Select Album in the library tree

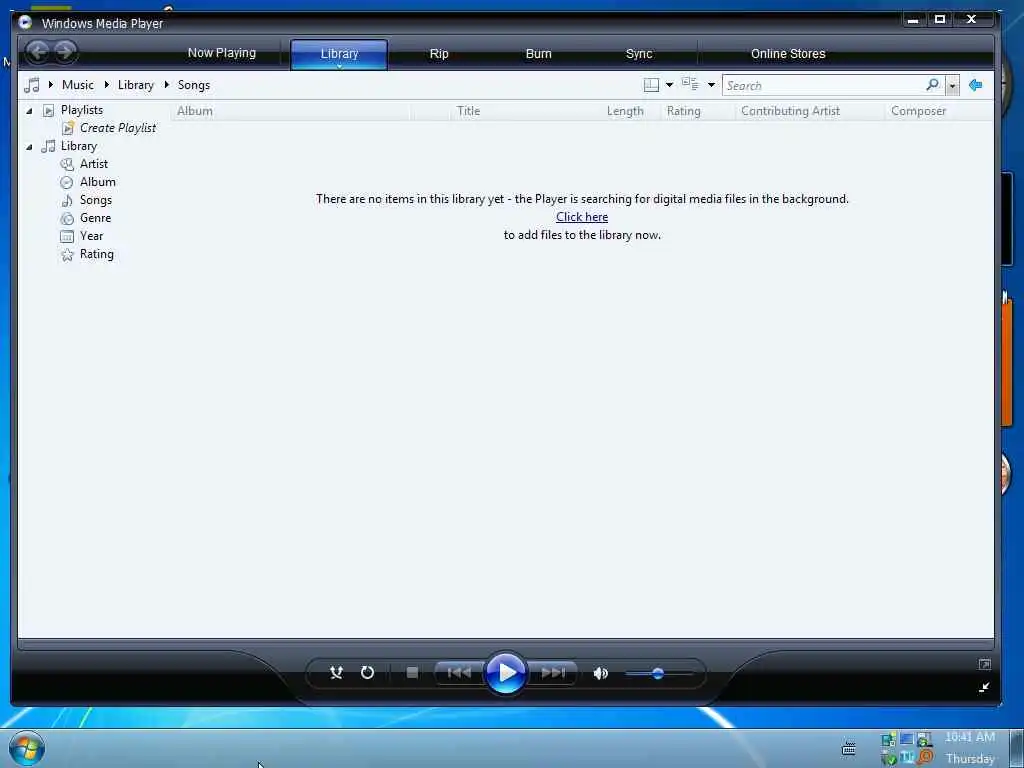point(97,182)
